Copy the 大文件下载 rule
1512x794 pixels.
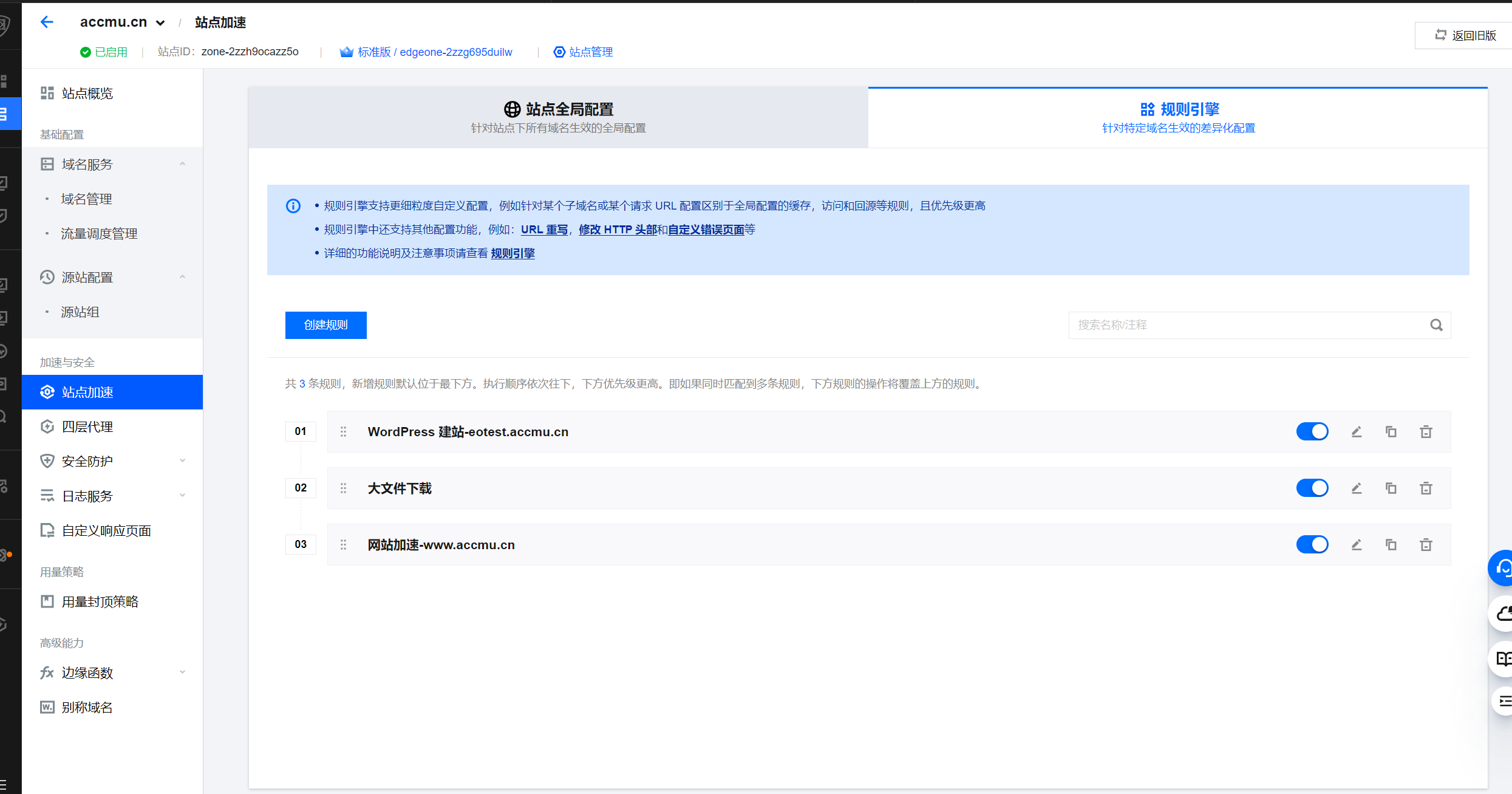1391,488
